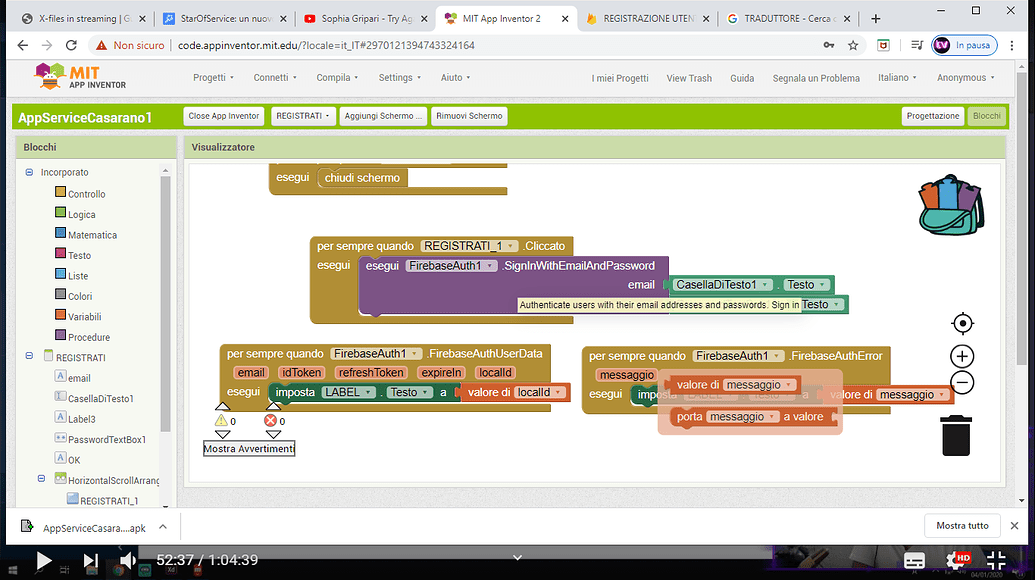Zoom out with the minus button
1035x580 pixels.
coord(962,383)
